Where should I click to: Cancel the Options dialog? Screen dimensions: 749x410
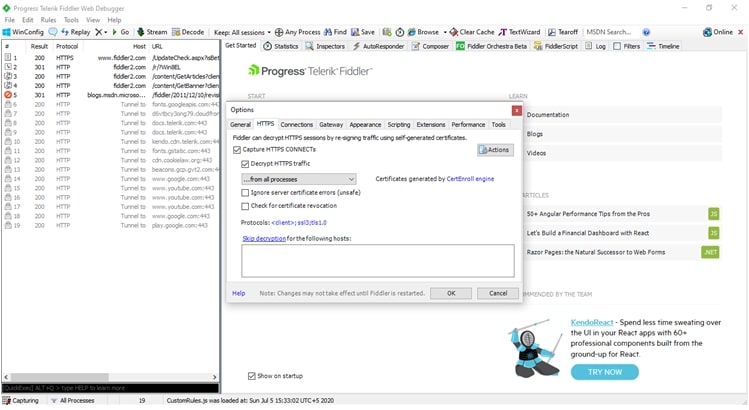click(x=498, y=293)
